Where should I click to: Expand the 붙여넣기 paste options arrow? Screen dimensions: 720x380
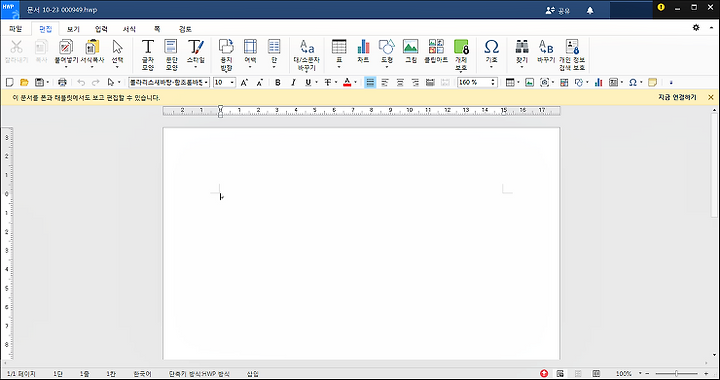click(66, 67)
